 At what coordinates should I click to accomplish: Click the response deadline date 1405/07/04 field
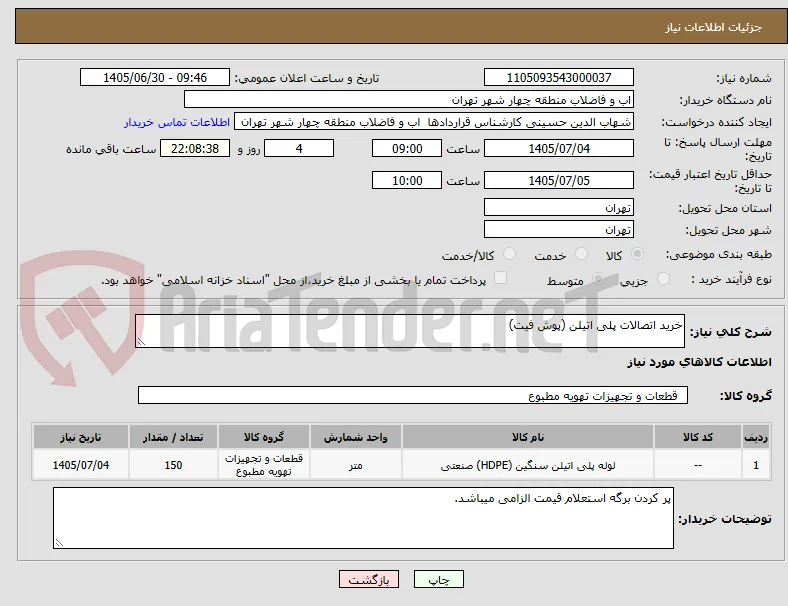[x=559, y=148]
